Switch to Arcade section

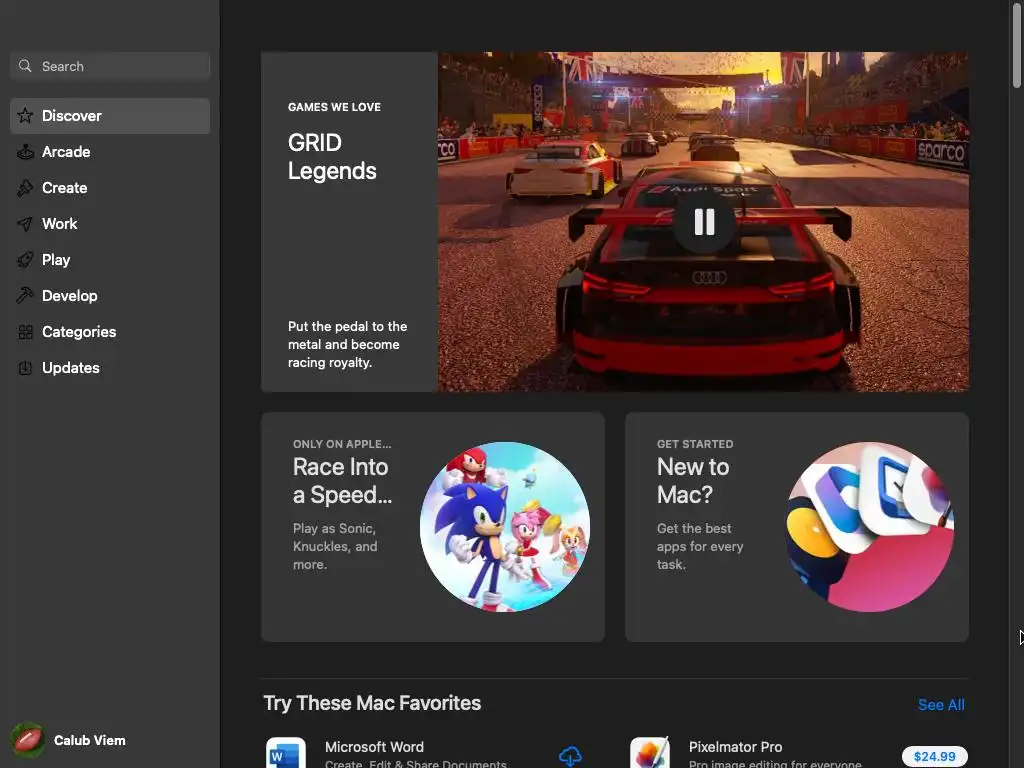tap(110, 152)
